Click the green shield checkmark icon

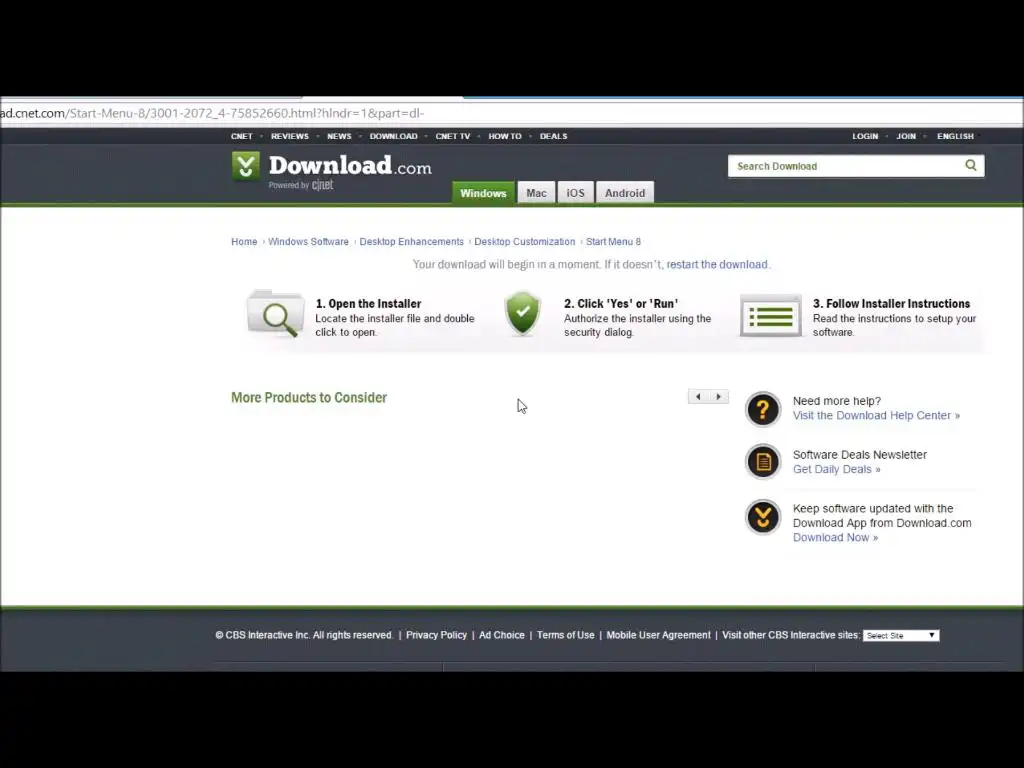click(x=522, y=313)
